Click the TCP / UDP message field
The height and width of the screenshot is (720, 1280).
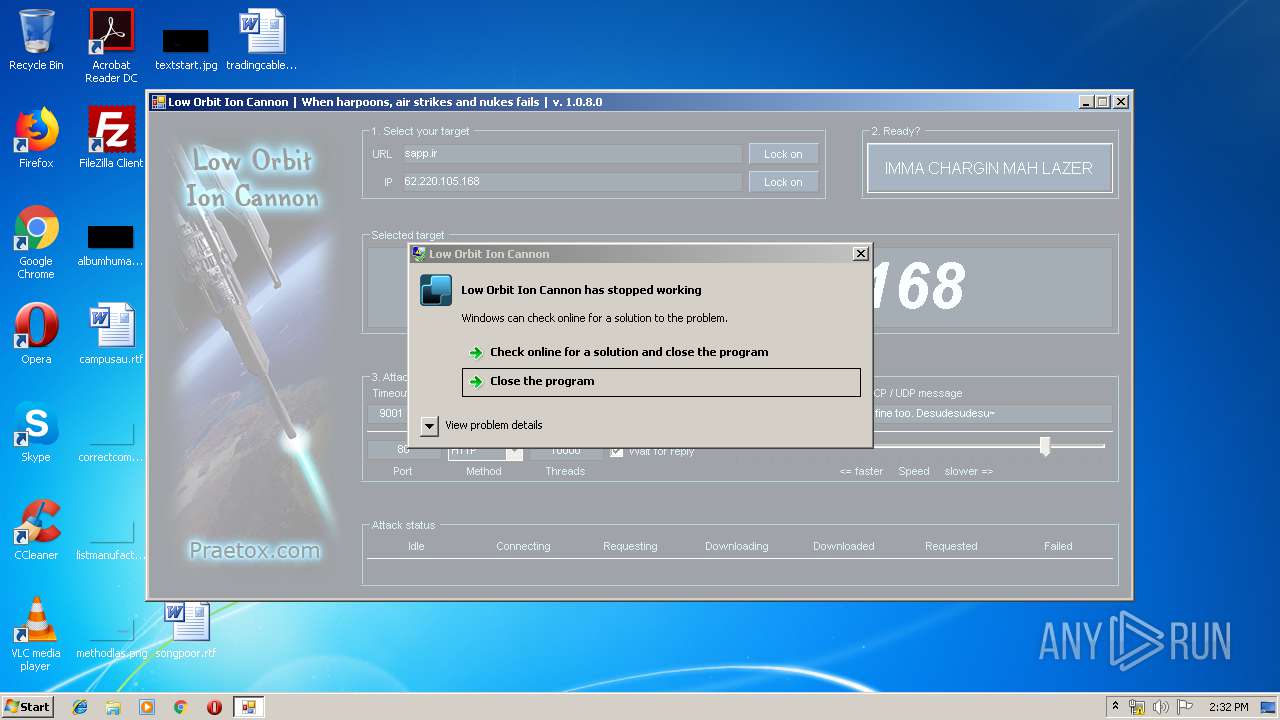pyautogui.click(x=992, y=413)
